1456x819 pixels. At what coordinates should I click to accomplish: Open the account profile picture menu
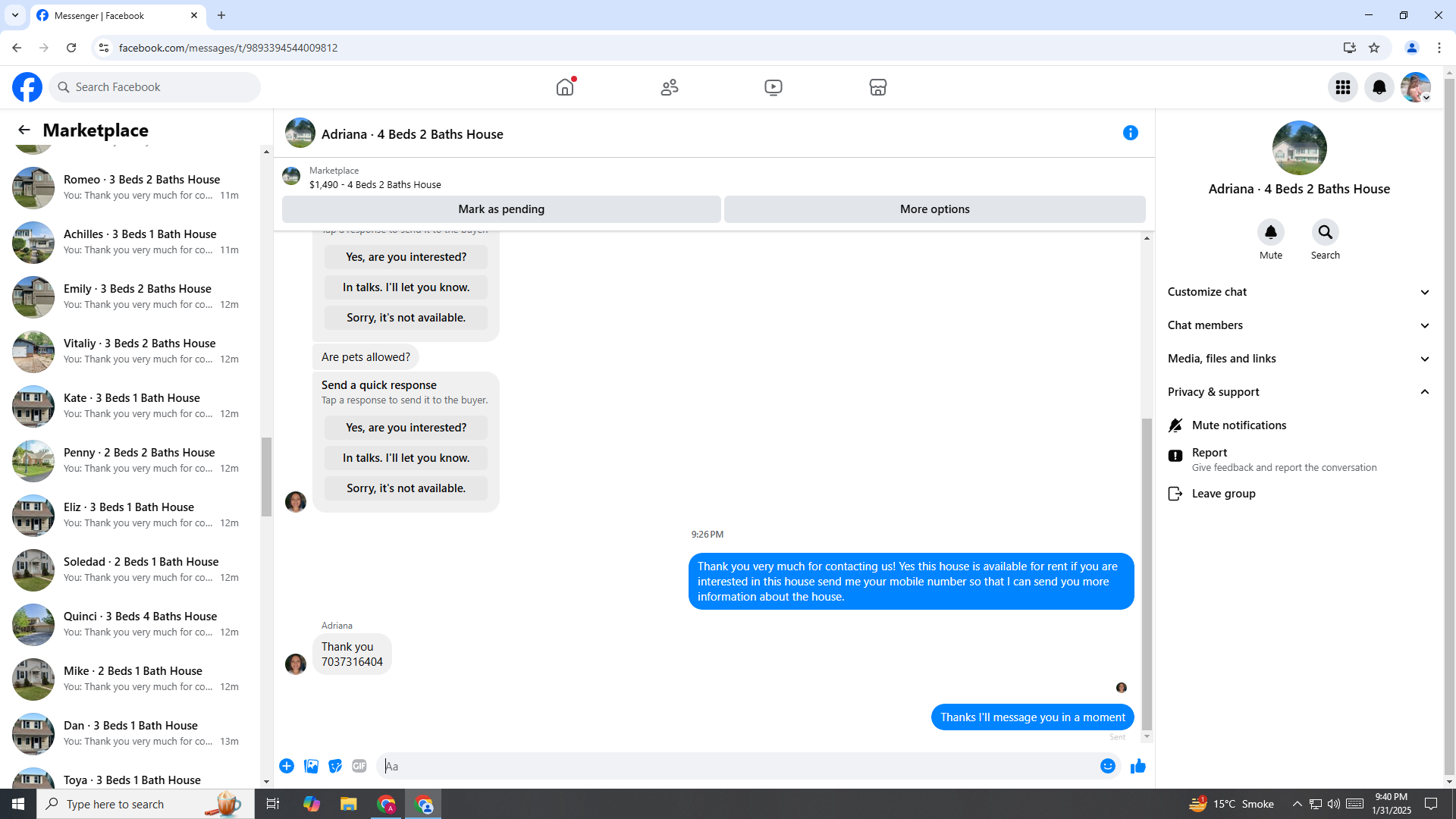coord(1416,87)
